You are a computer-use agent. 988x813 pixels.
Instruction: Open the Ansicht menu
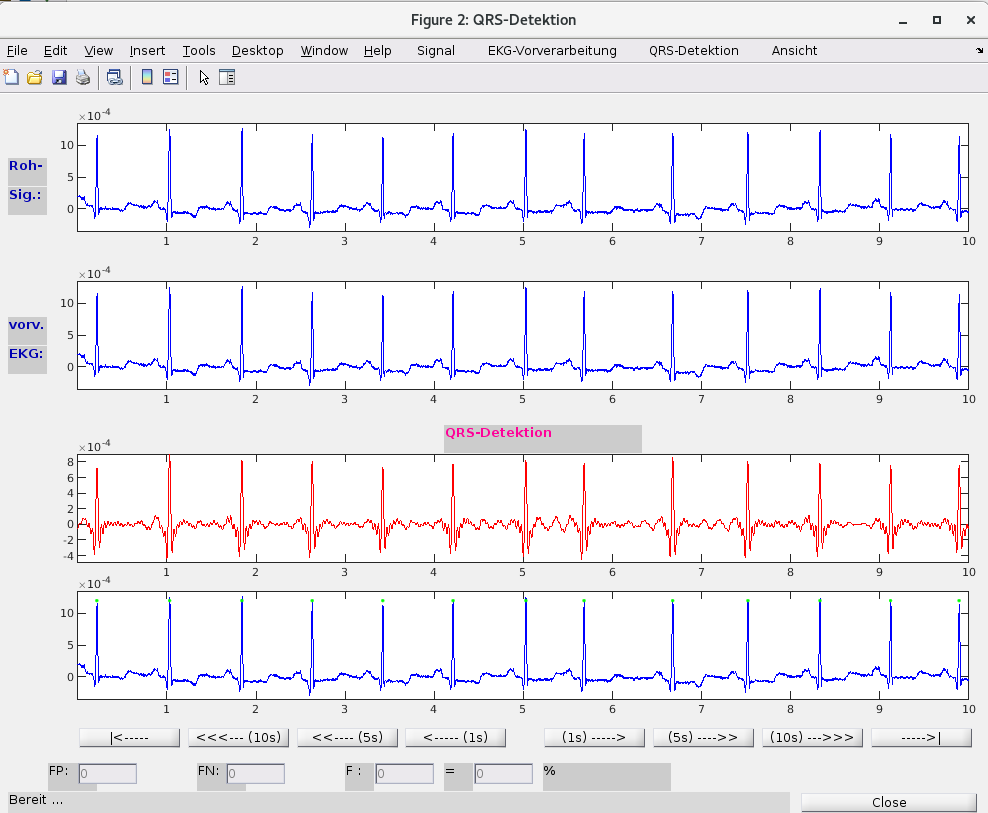click(794, 50)
